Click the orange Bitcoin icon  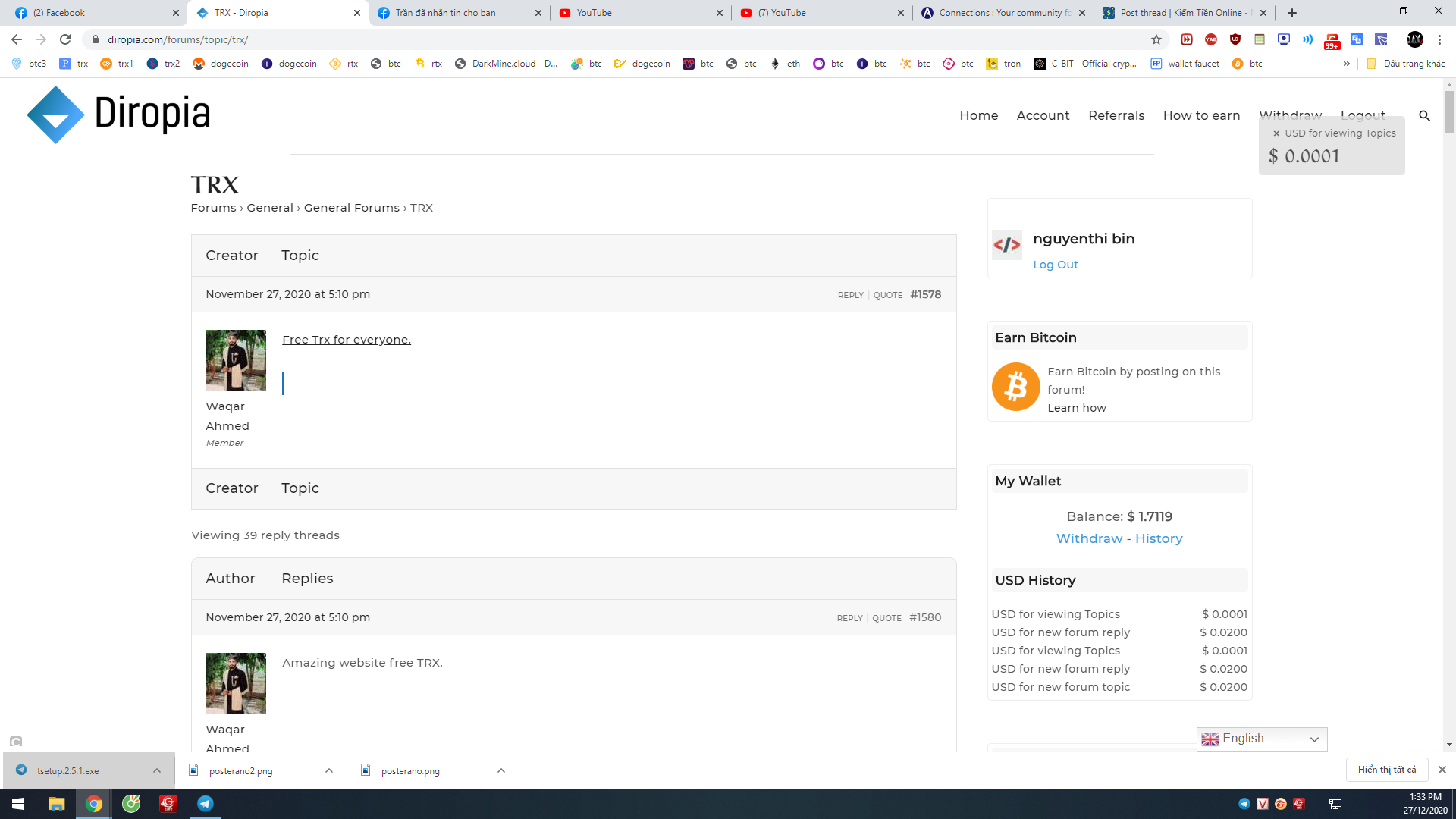click(1015, 387)
